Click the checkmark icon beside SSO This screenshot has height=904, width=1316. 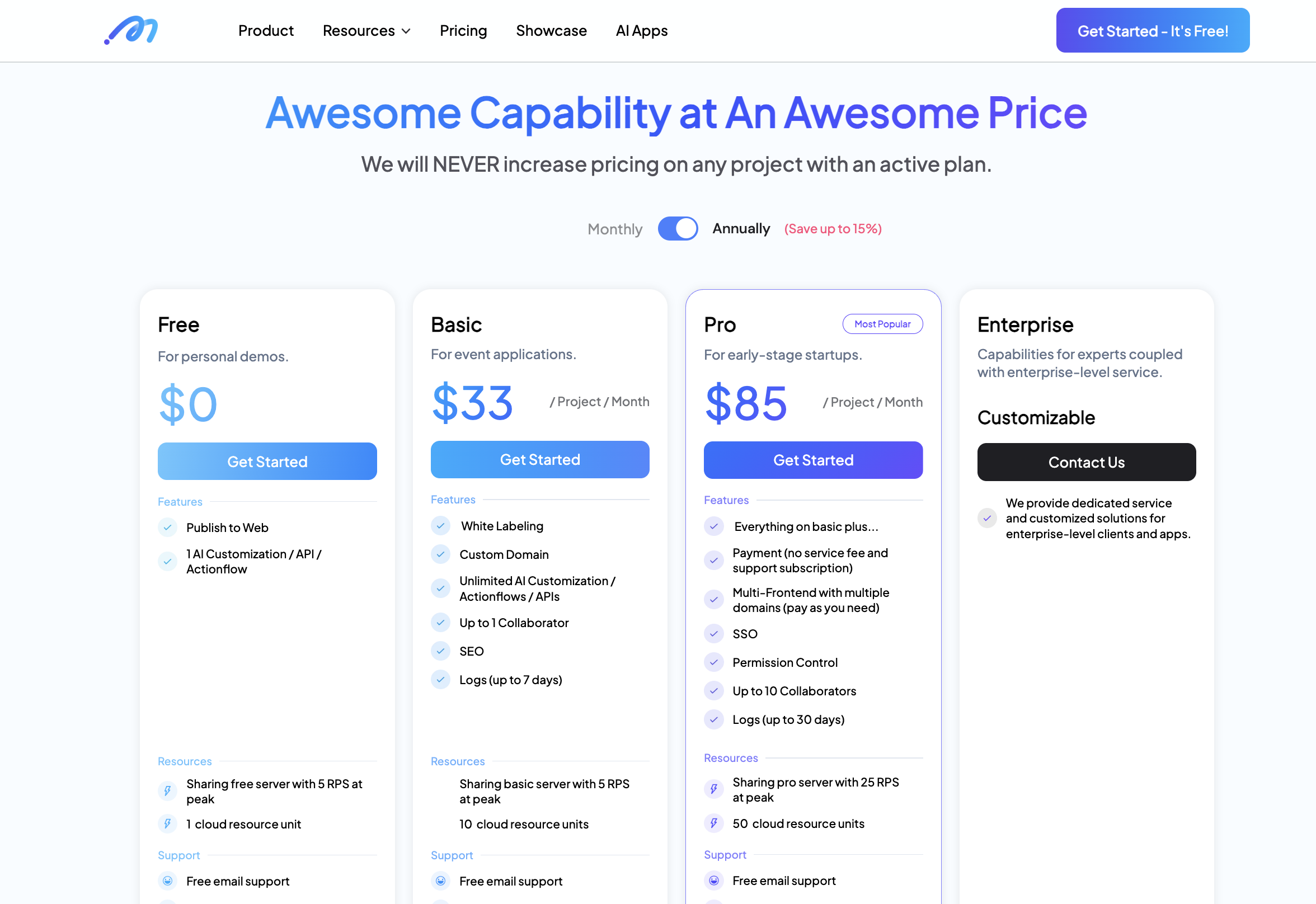[713, 633]
